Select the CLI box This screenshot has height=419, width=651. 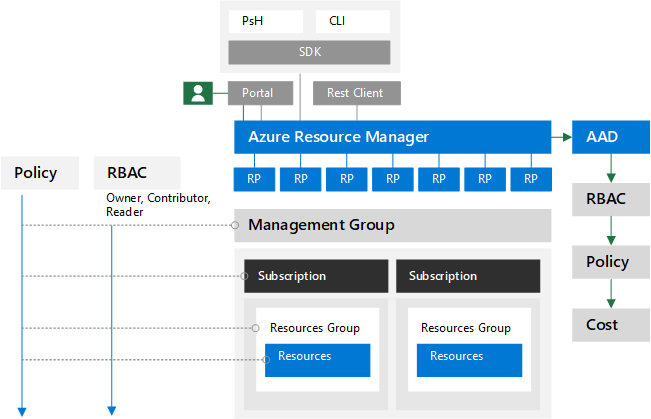[x=352, y=21]
